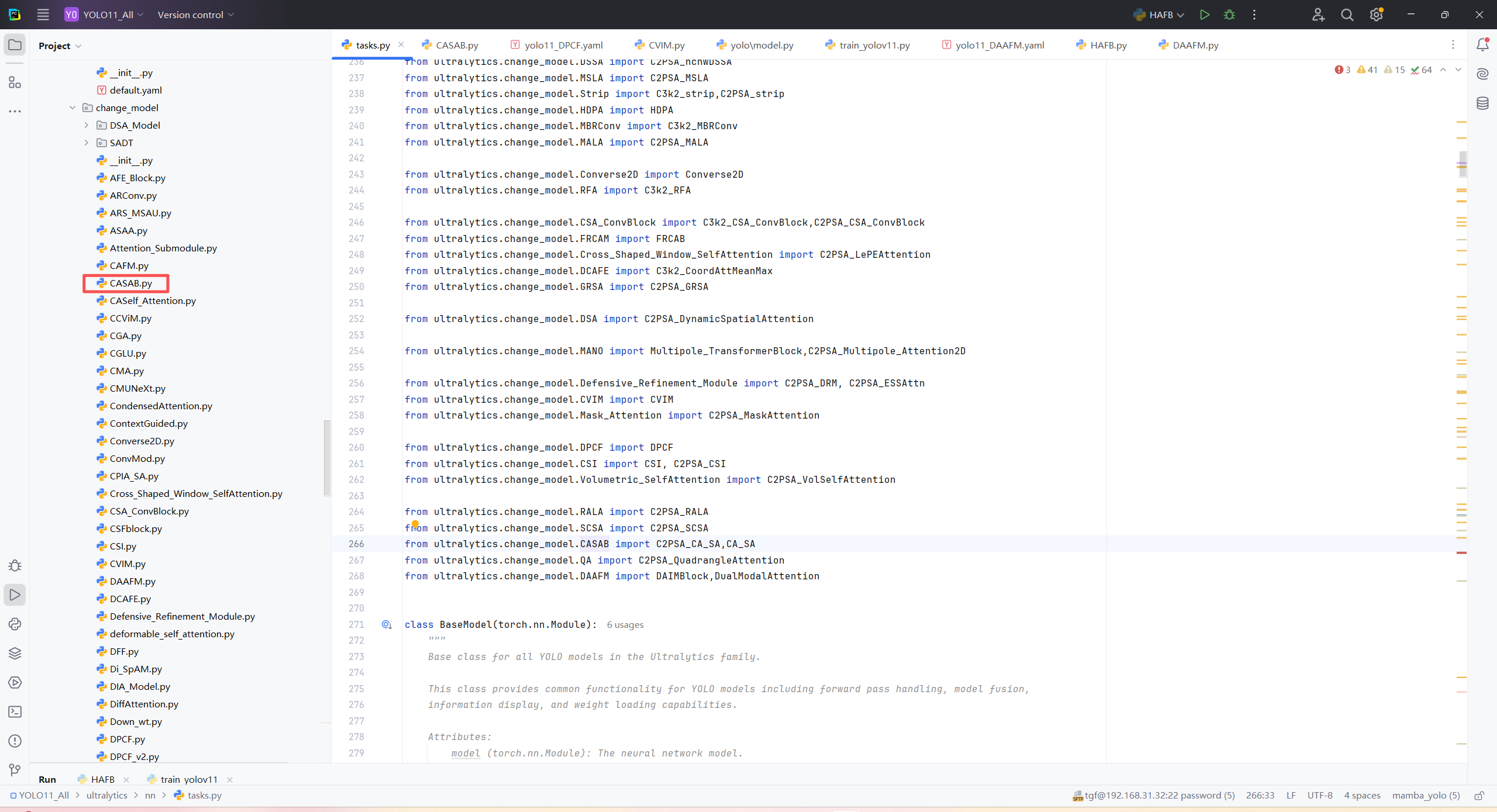Open the Structure tool window icon
The width and height of the screenshot is (1497, 812).
[15, 82]
